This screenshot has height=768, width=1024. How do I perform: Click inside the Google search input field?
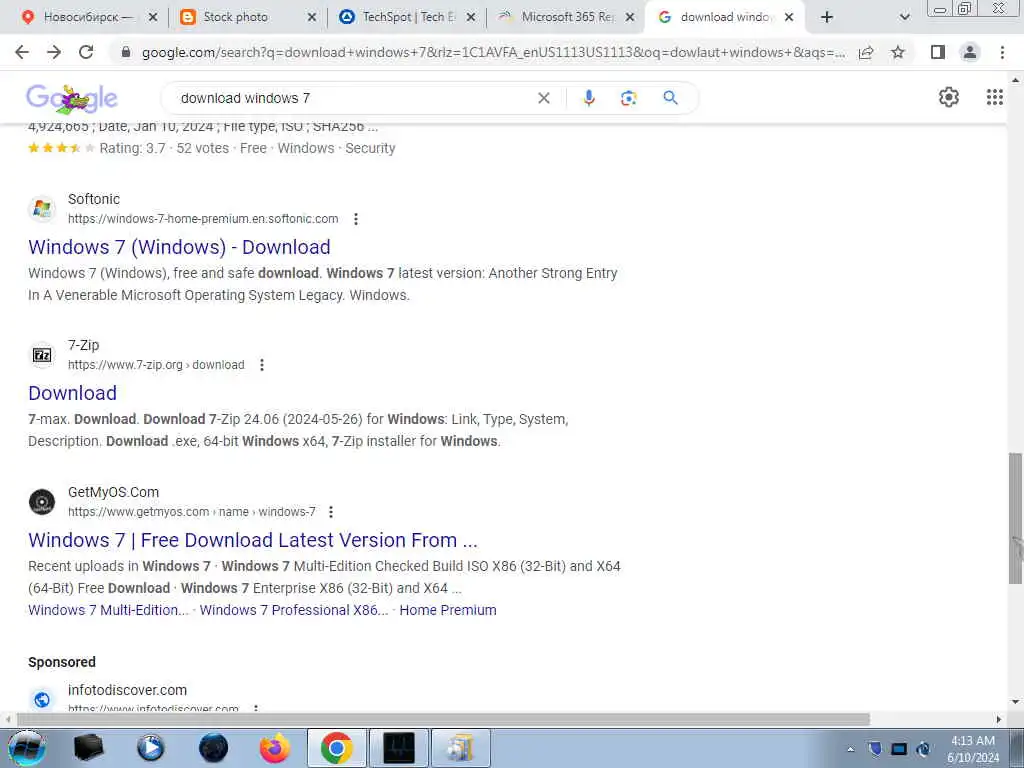tap(353, 98)
